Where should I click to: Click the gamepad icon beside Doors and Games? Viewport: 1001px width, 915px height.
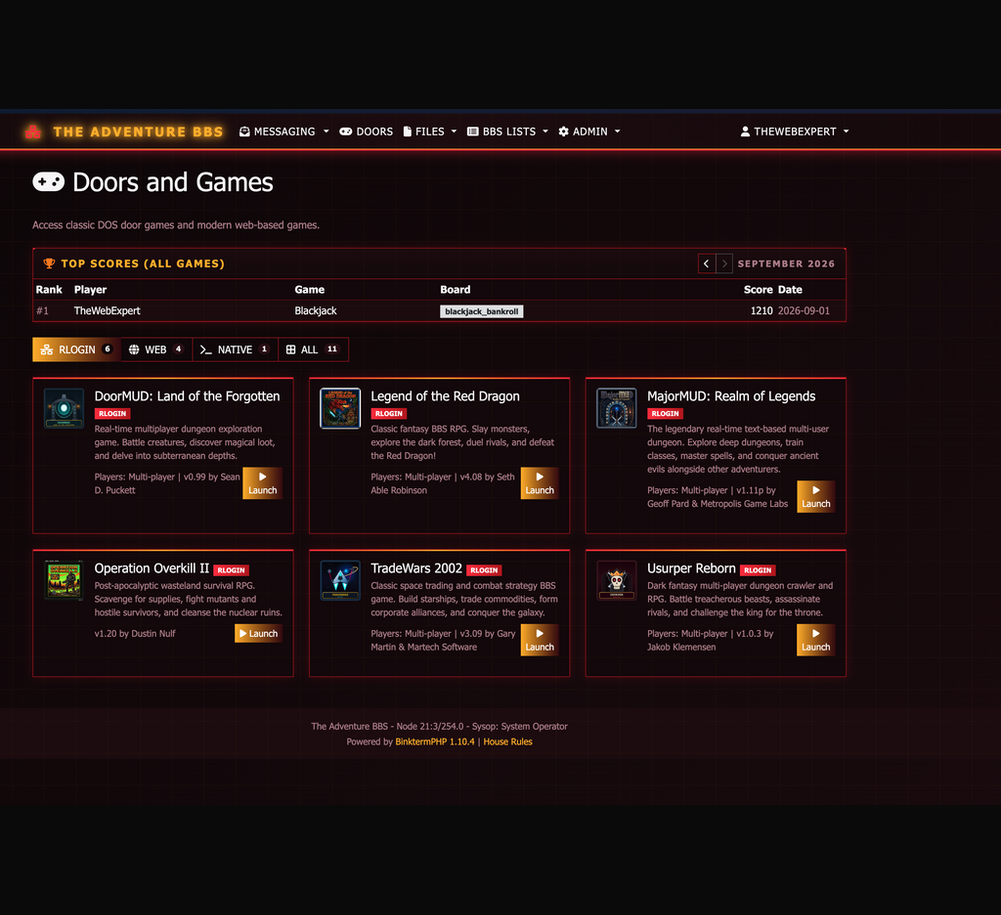[49, 182]
